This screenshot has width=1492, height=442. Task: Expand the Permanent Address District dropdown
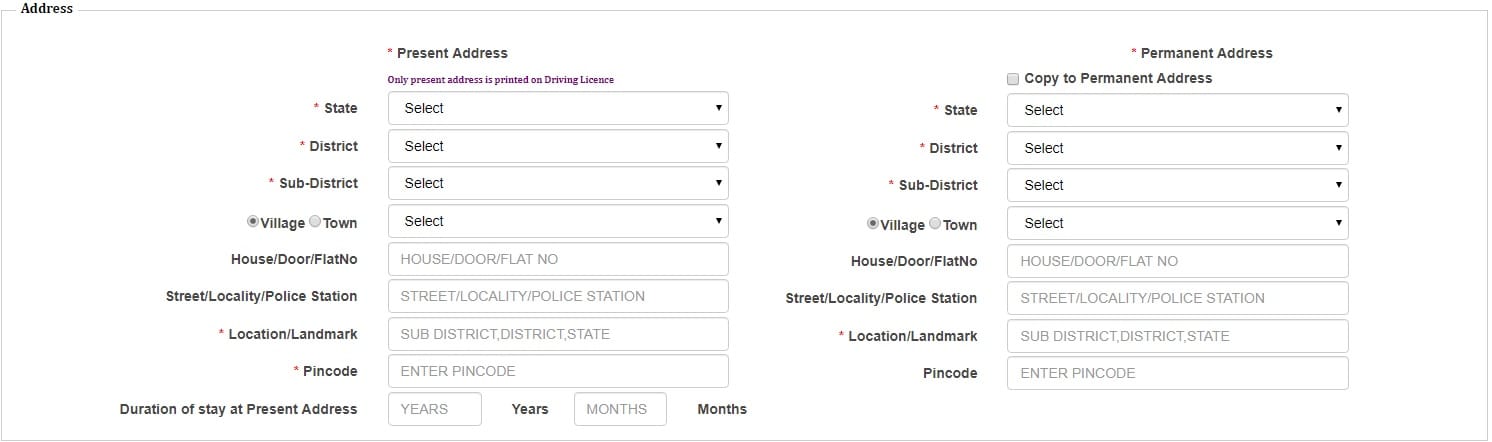click(x=1177, y=148)
